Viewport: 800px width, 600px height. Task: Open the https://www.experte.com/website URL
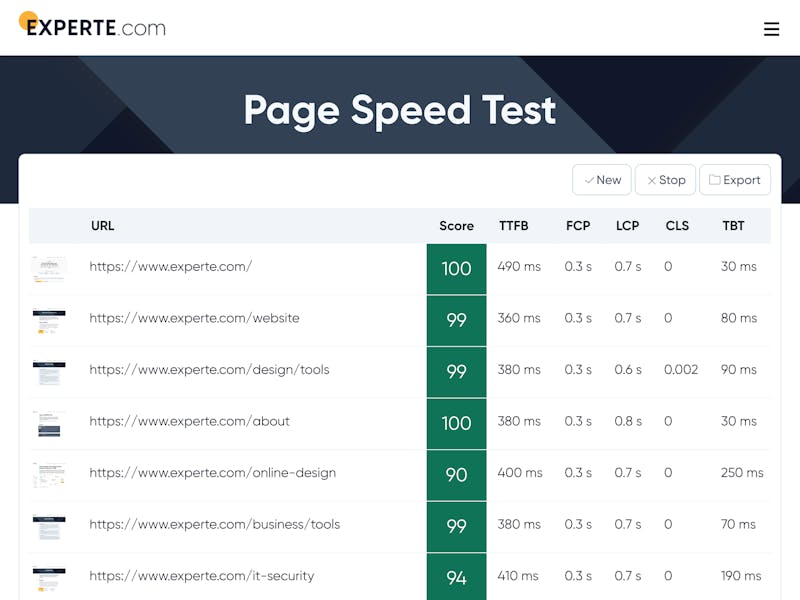194,318
